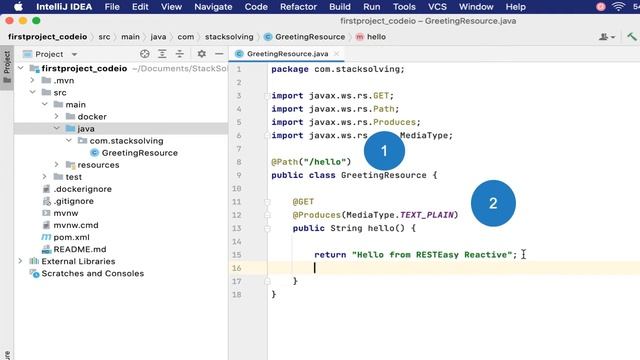Click the Build project hammer icon
Screen dimensions: 640x360
point(632,37)
